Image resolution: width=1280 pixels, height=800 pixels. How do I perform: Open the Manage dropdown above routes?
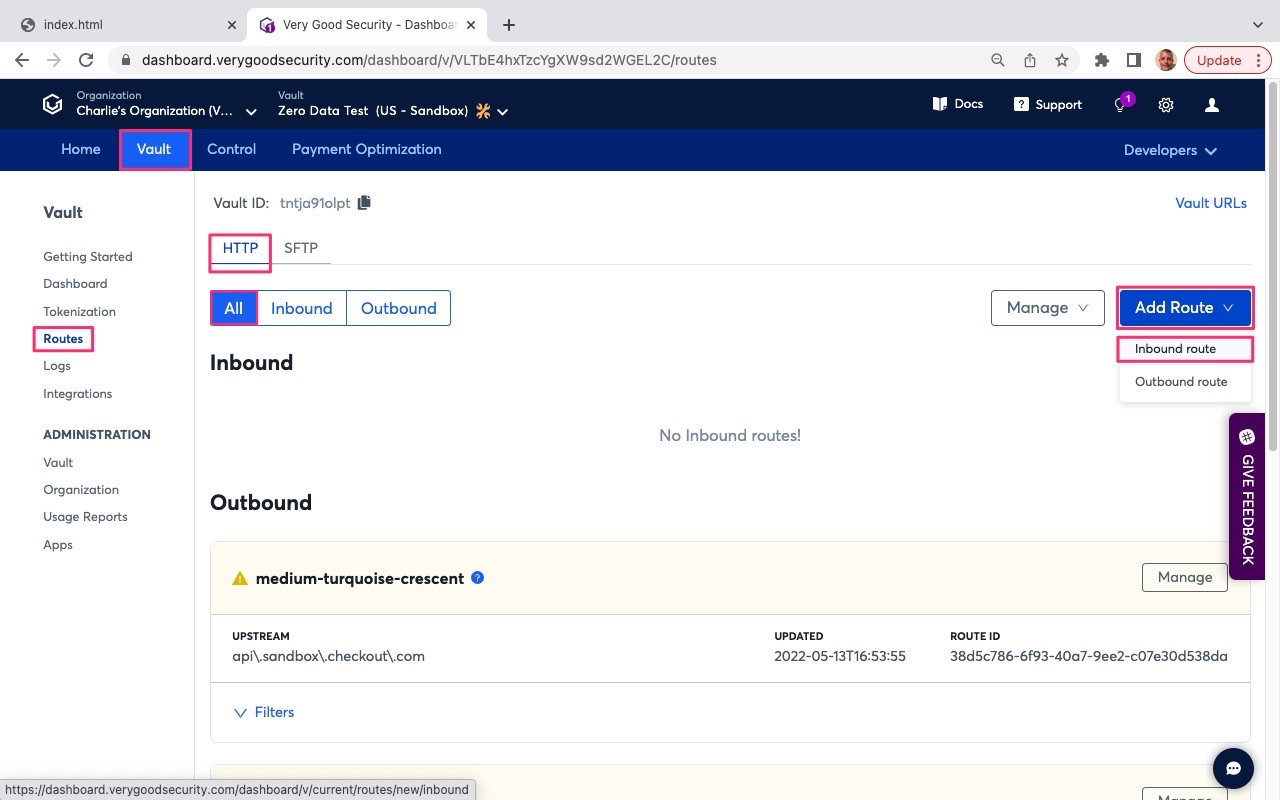1048,308
